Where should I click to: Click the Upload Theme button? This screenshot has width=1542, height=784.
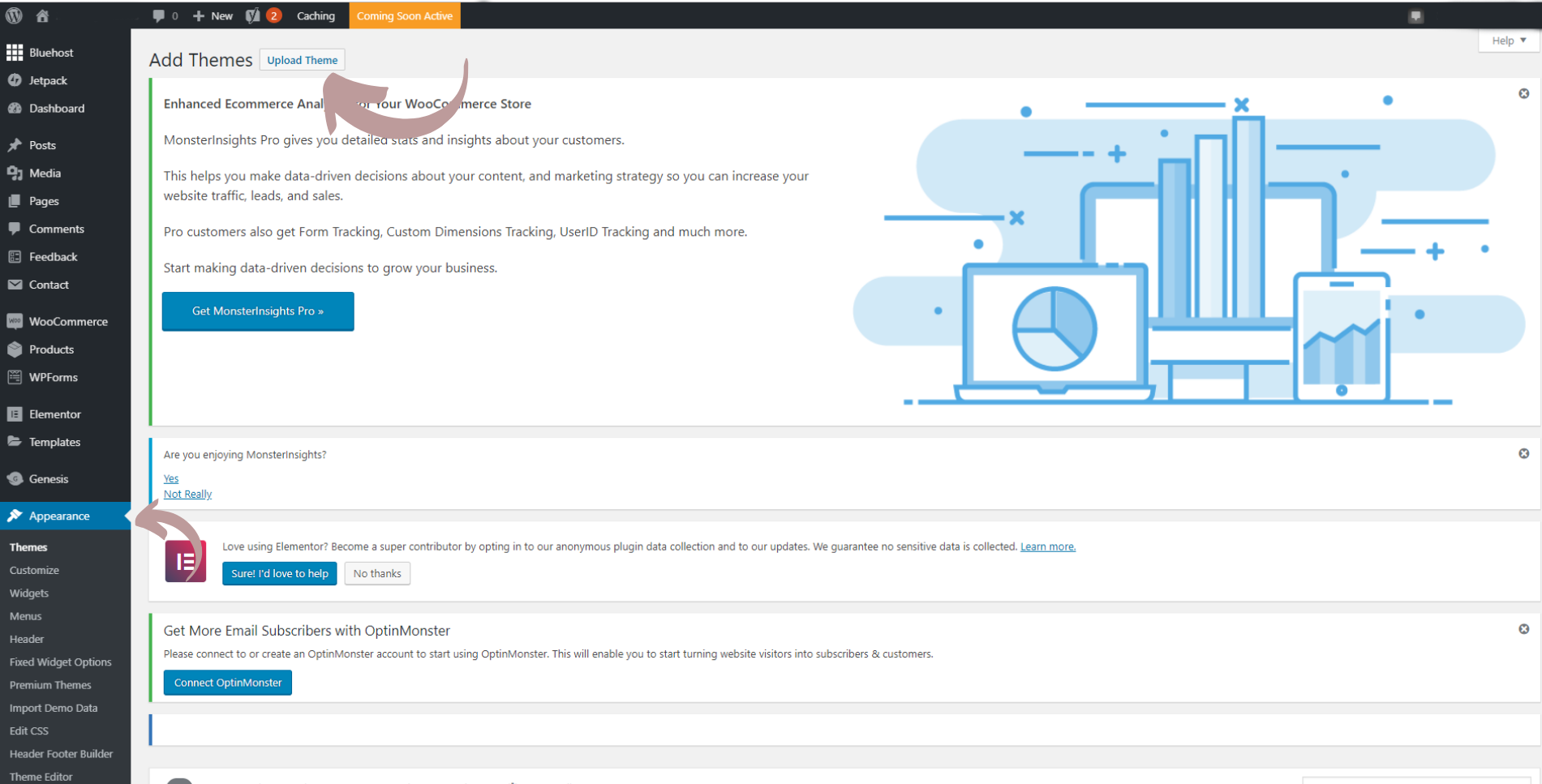tap(302, 60)
